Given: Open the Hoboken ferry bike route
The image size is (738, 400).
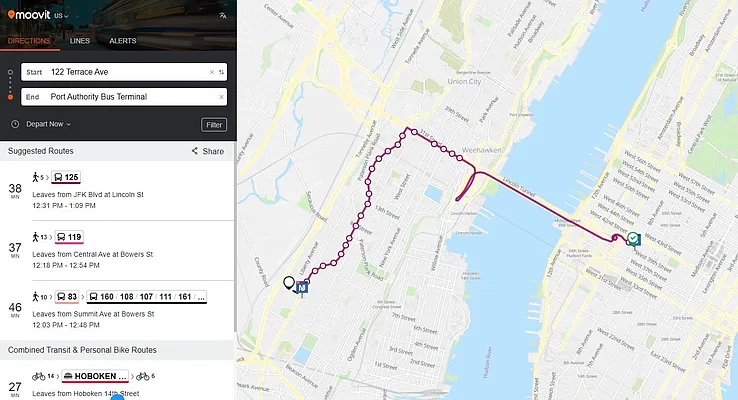Looking at the screenshot, I should pos(117,380).
